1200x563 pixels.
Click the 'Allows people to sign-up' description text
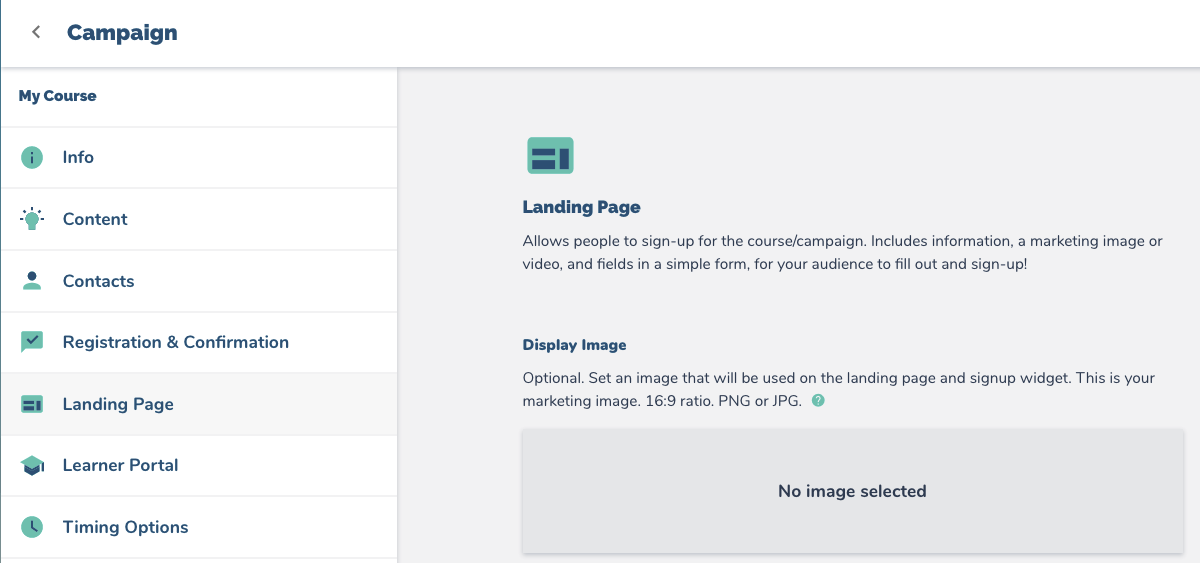point(843,254)
